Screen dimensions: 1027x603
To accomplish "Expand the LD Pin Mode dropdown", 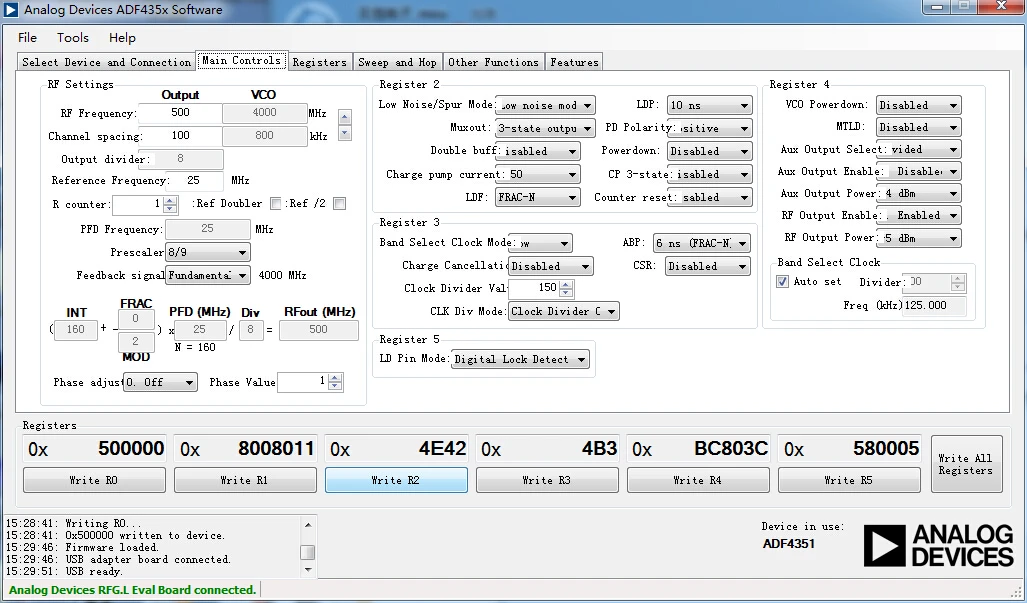I will (x=520, y=359).
